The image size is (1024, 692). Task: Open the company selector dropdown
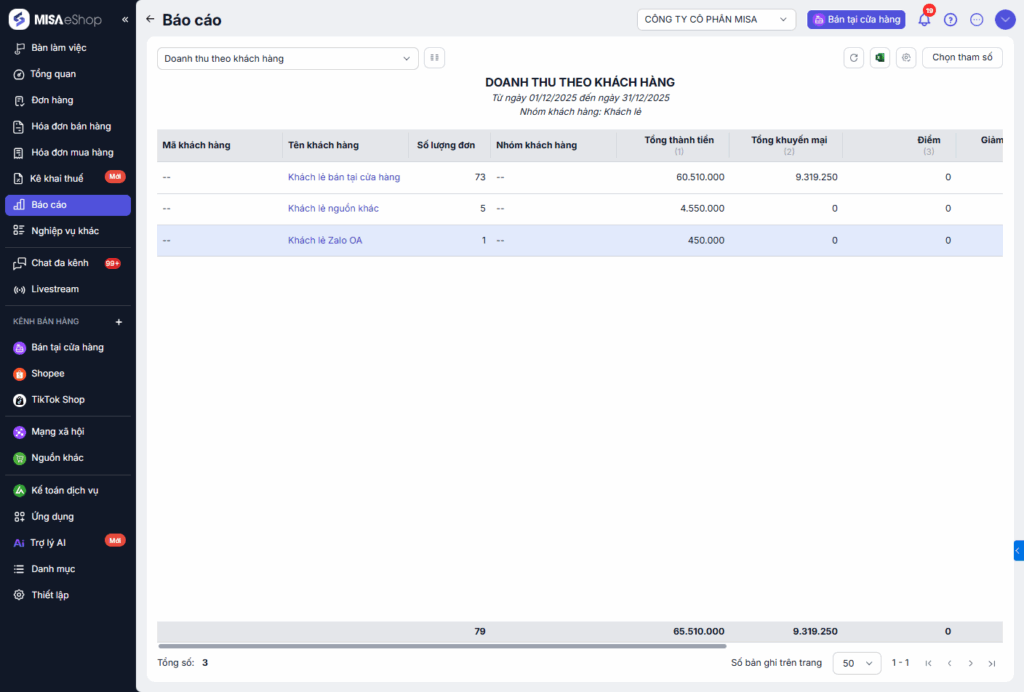[715, 19]
